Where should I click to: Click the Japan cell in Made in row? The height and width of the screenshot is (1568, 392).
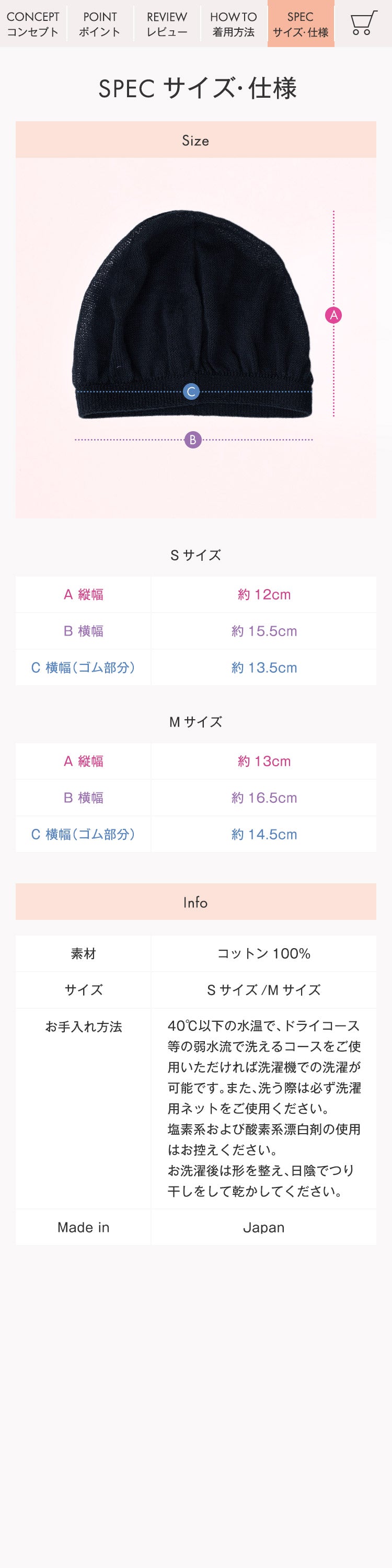[263, 1228]
